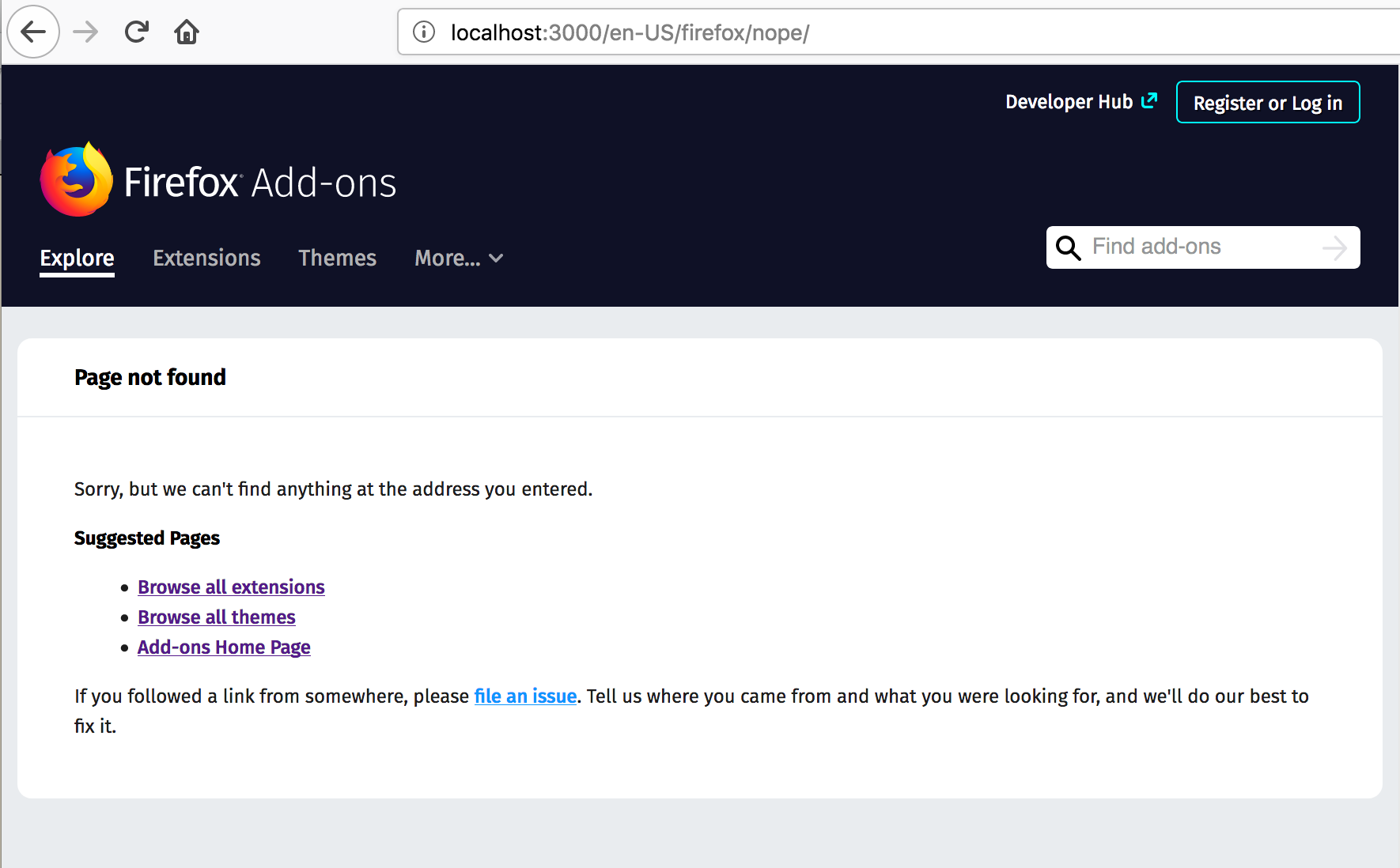This screenshot has width=1400, height=868.
Task: Click Register or Log in button
Action: [1268, 103]
